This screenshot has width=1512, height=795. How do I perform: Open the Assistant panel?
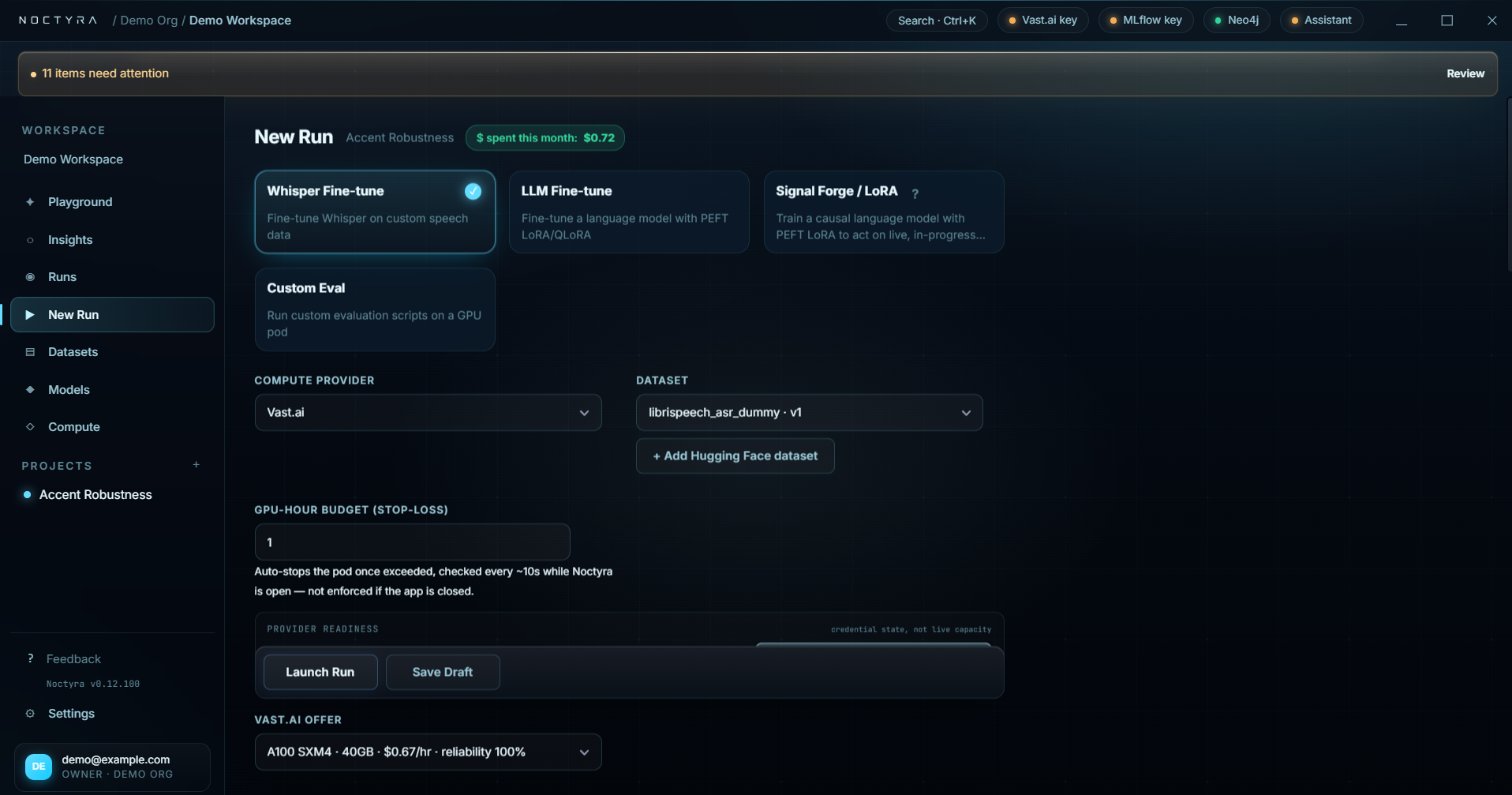pyautogui.click(x=1321, y=21)
